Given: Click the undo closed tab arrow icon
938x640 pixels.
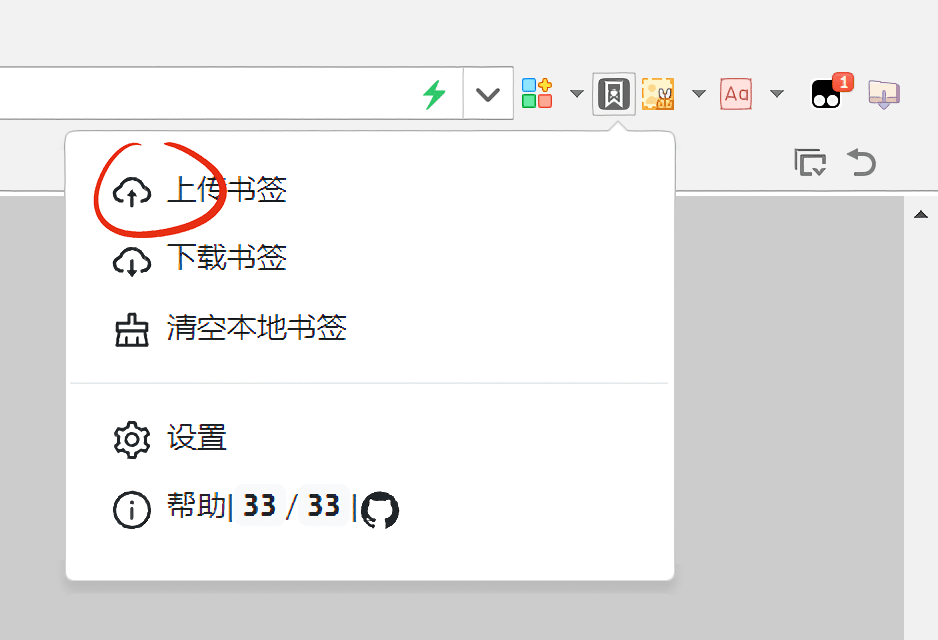Looking at the screenshot, I should click(x=862, y=162).
